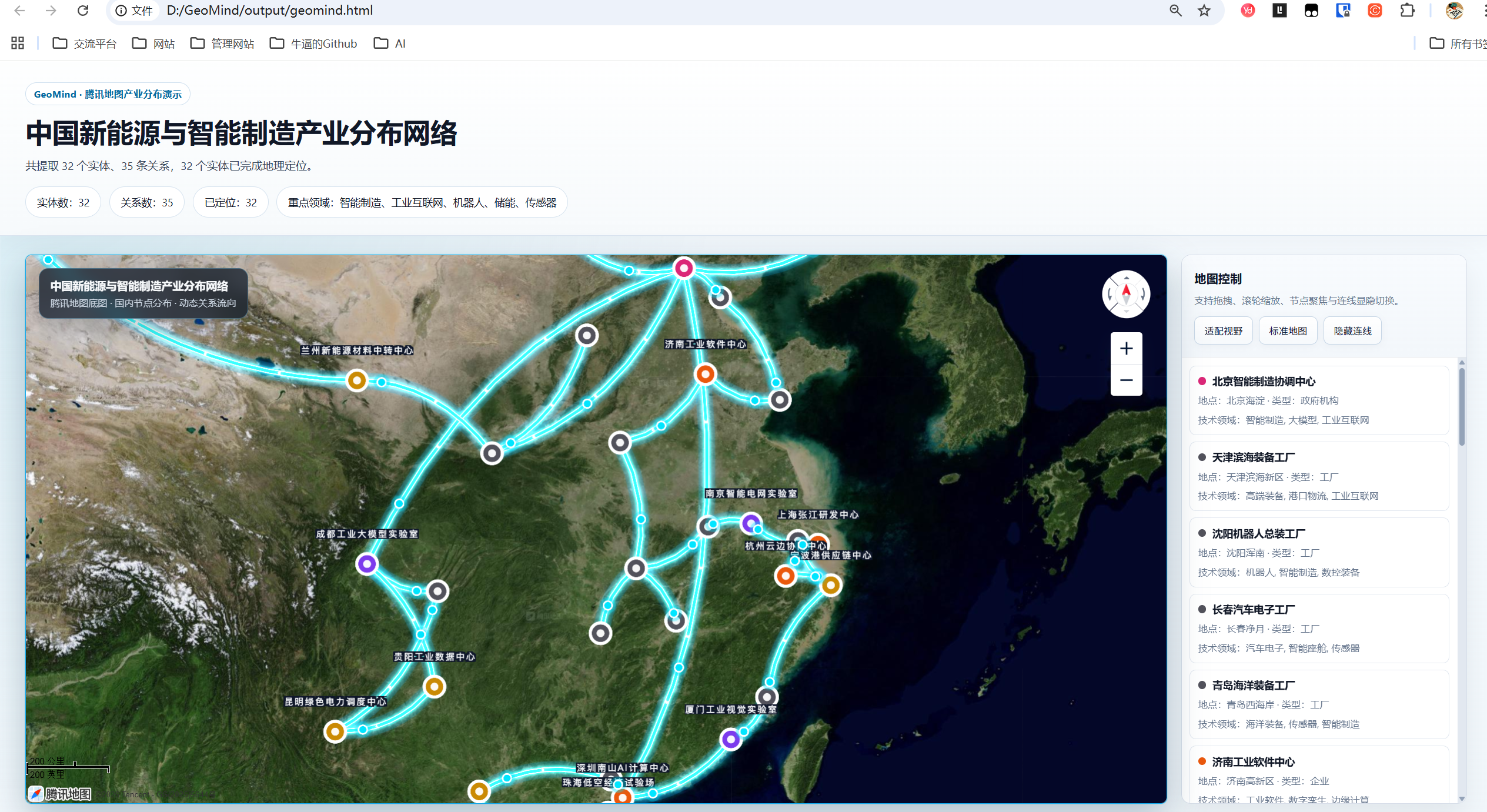Bookmark this page with the star icon
Screen dimensions: 1487x812
click(1204, 11)
